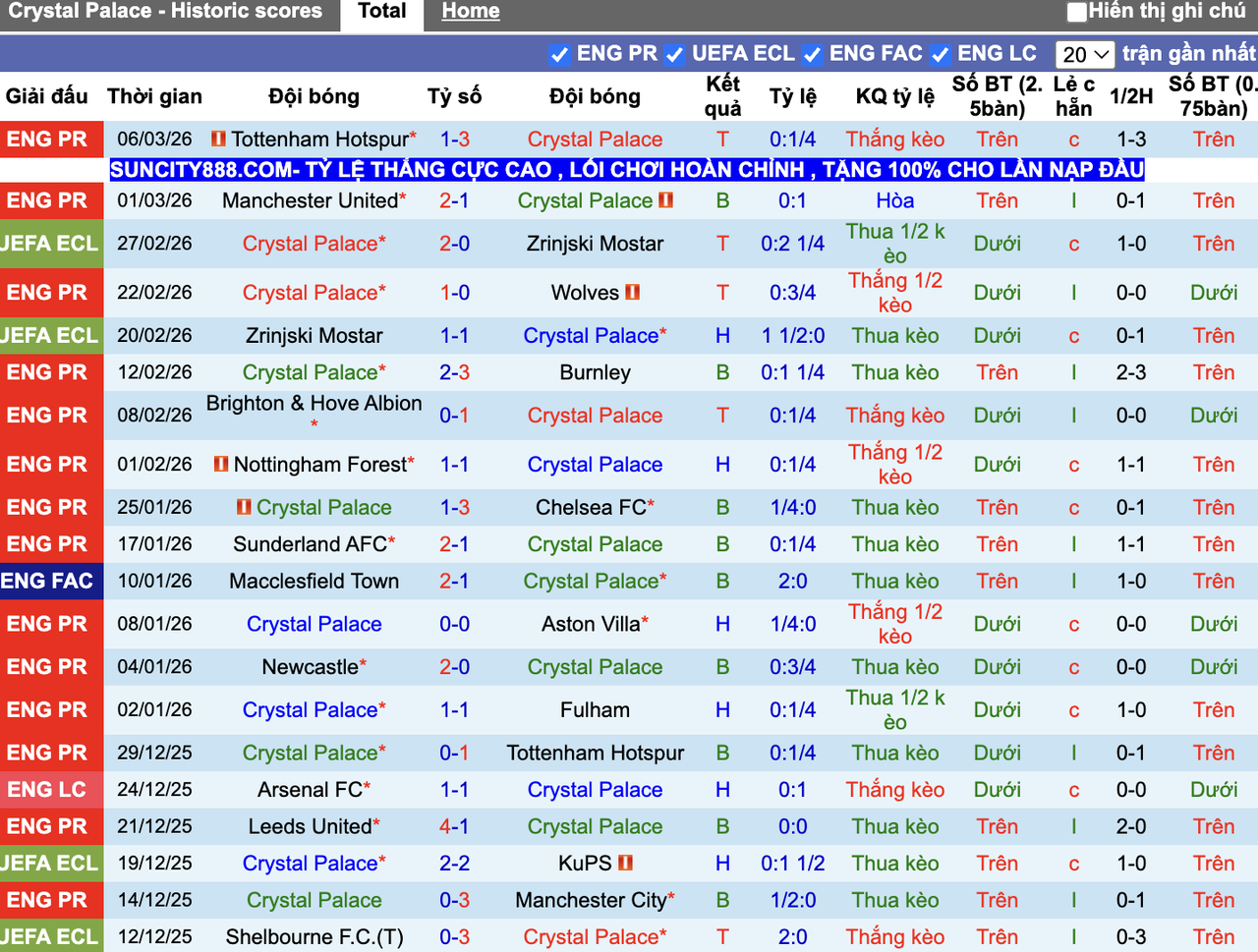
Task: Click the 0:2 1/4 handicap value
Action: [792, 244]
